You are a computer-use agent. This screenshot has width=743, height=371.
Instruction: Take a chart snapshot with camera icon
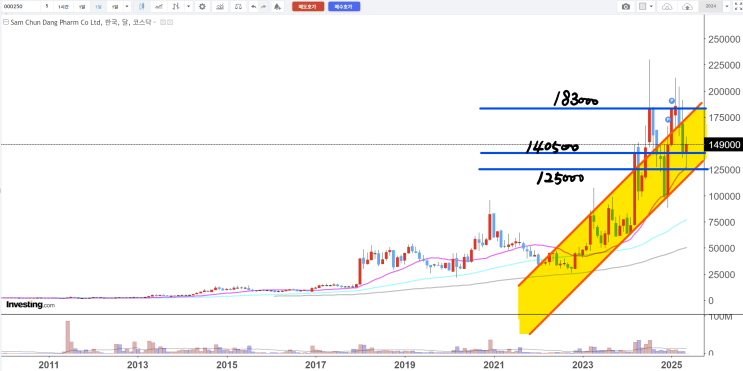coord(626,7)
